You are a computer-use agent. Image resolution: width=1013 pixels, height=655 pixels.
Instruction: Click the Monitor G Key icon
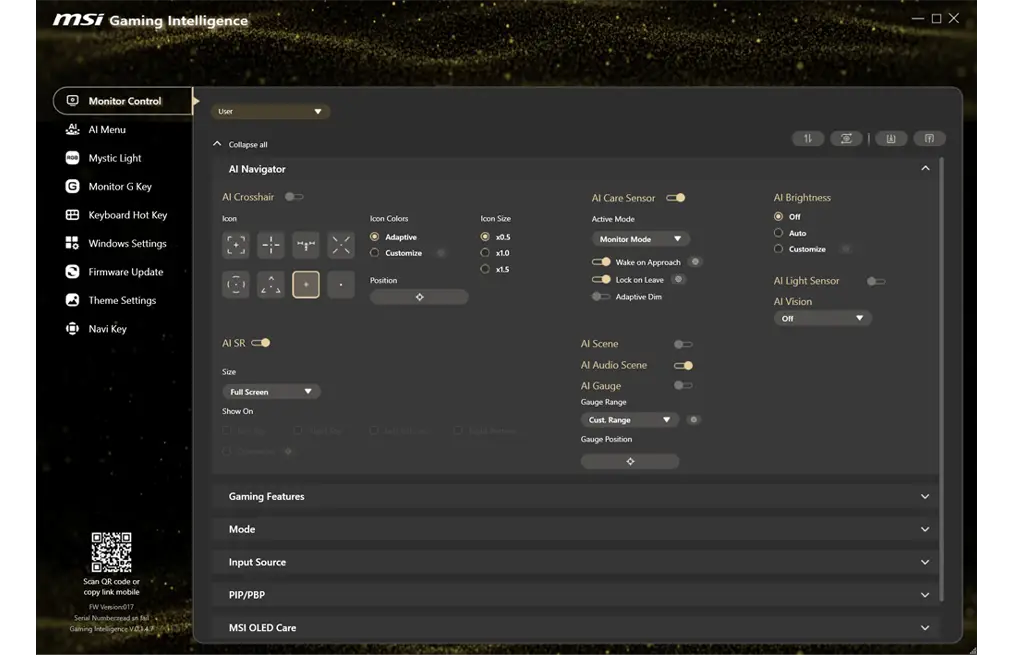(72, 186)
